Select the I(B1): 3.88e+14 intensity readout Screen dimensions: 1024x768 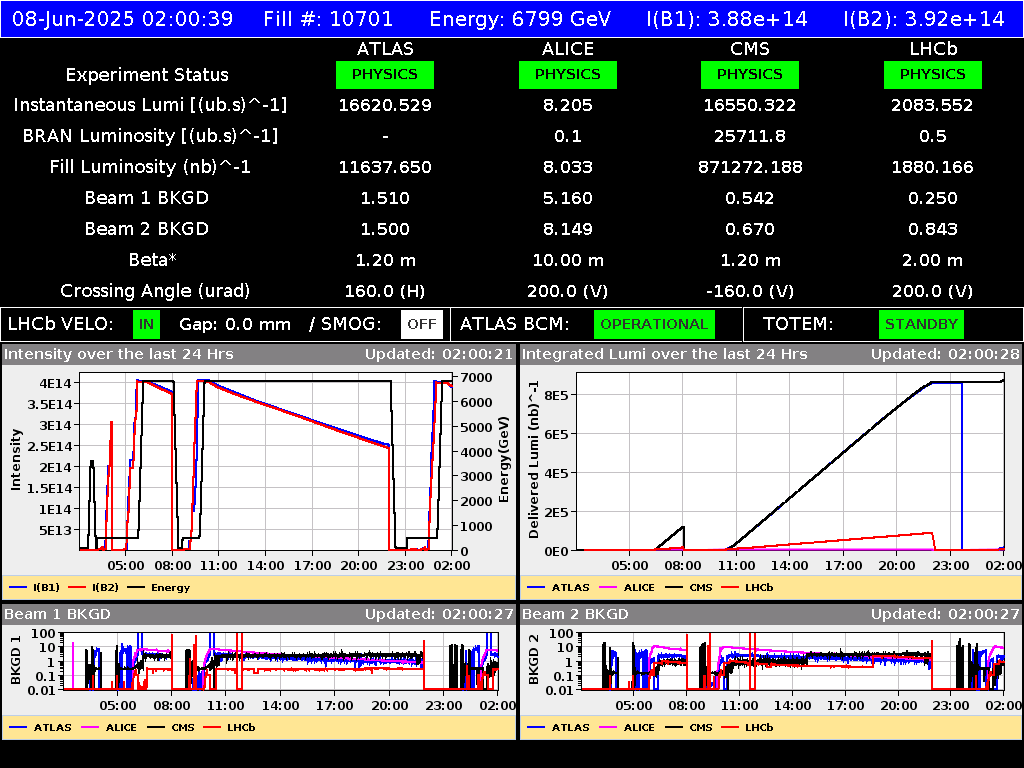tap(727, 18)
